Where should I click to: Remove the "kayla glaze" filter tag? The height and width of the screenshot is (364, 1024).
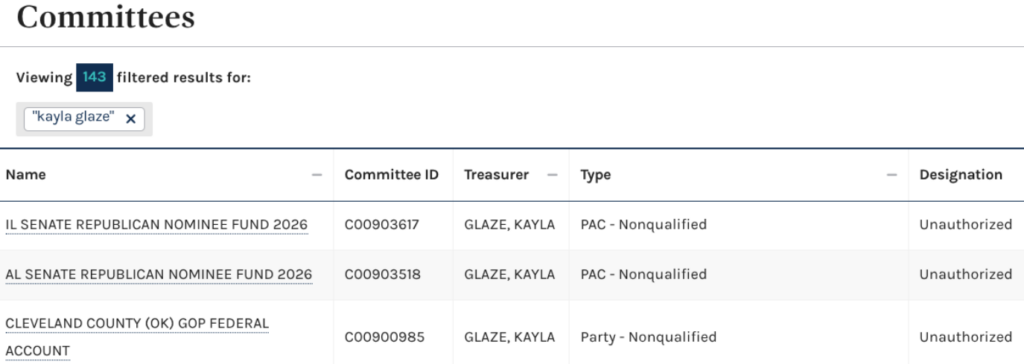(131, 119)
